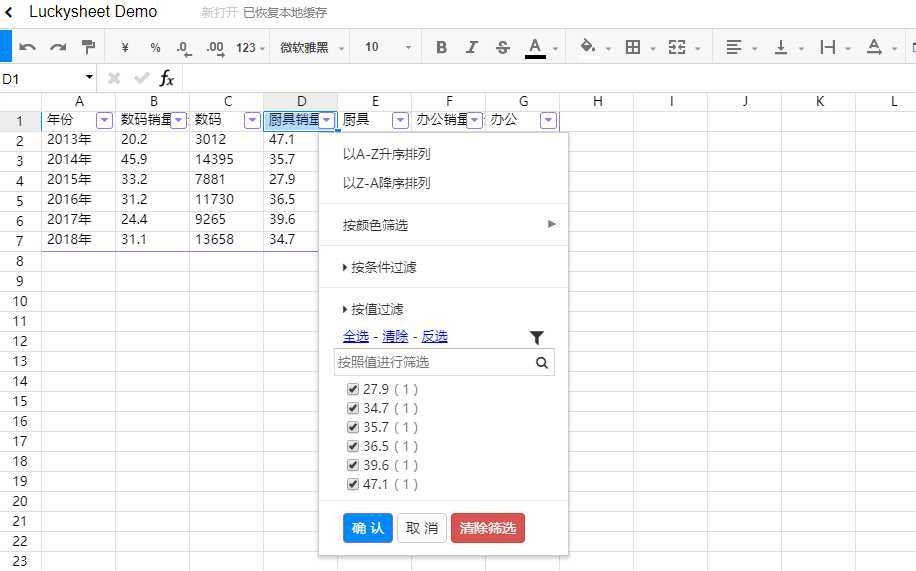The image size is (916, 571).
Task: Open the 按颜色筛选 submenu
Action: coord(443,225)
